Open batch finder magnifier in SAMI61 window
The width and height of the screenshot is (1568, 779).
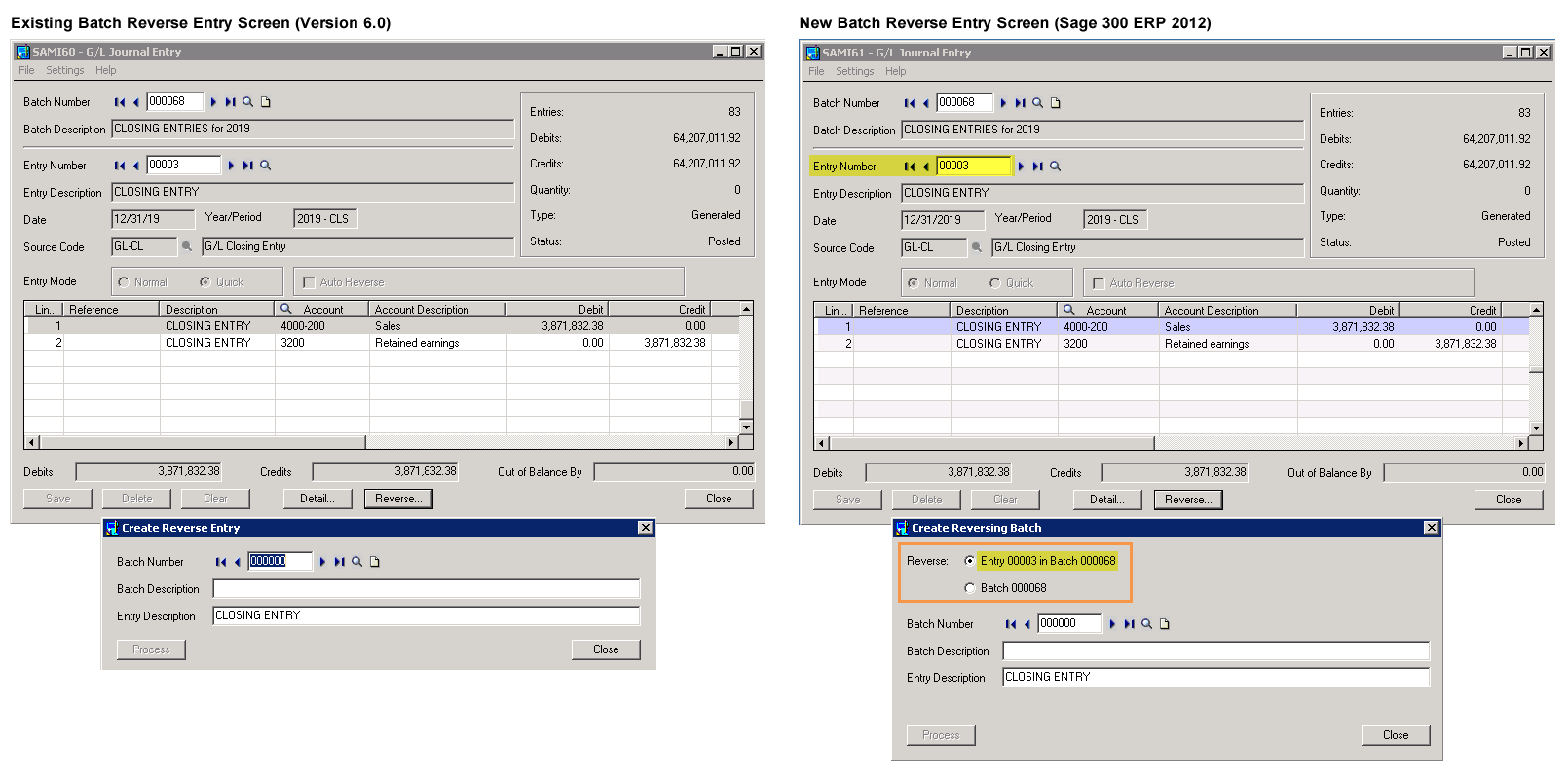tap(1038, 102)
